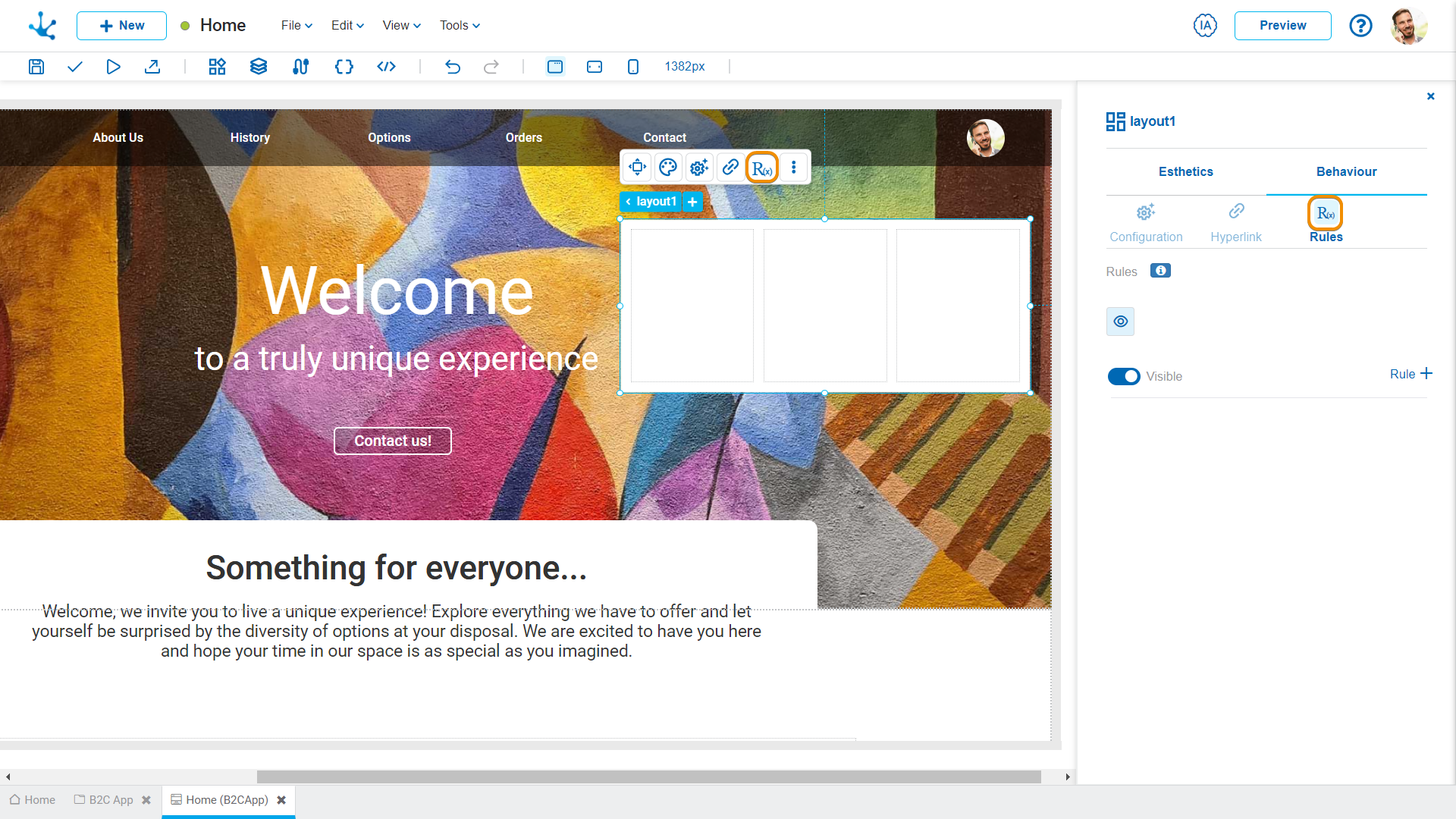Click the Rule + button to add rule
This screenshot has width=1456, height=819.
click(x=1410, y=373)
